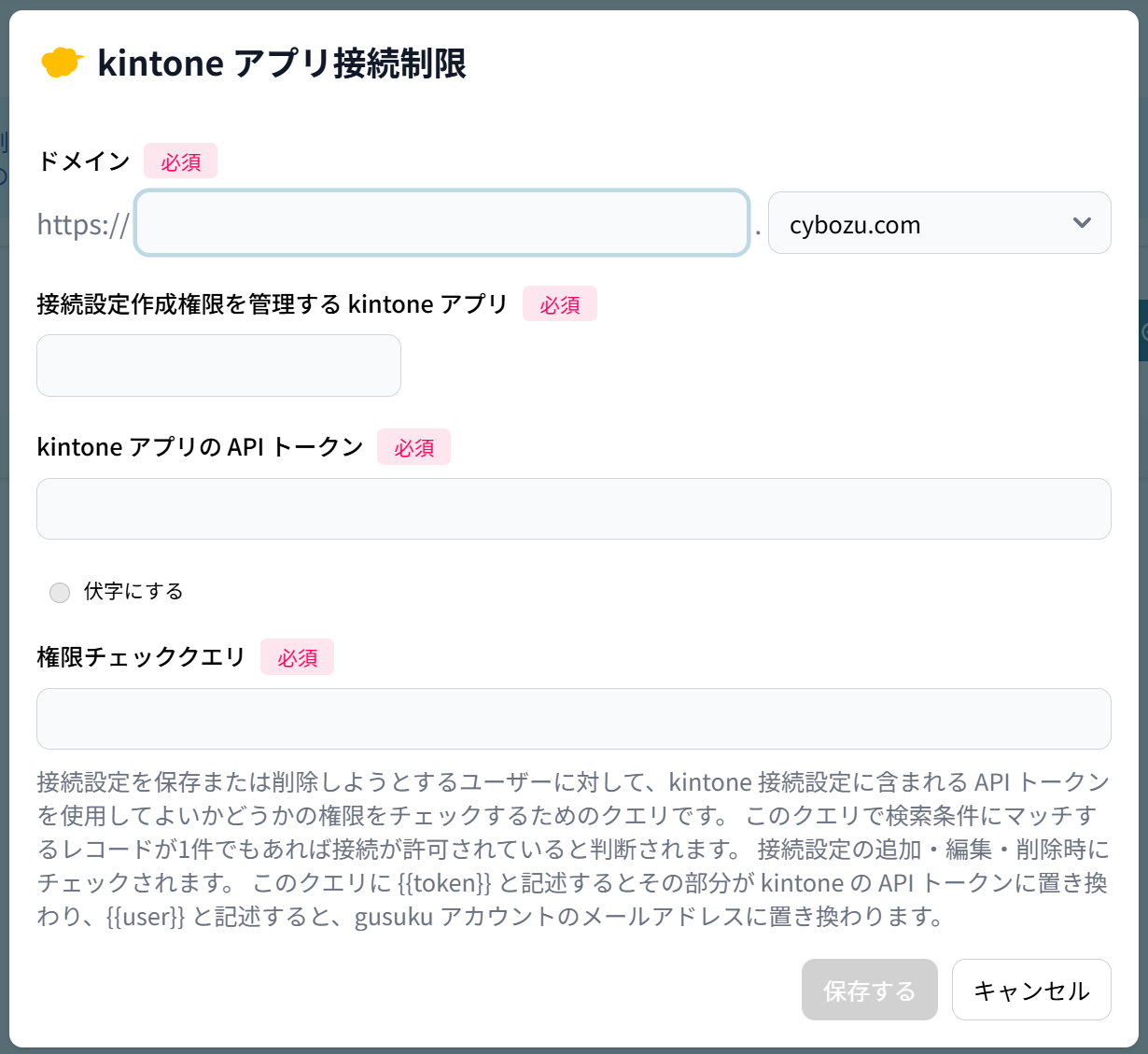This screenshot has width=1148, height=1054.
Task: Open the cybozu.com domain dropdown
Action: [x=939, y=223]
